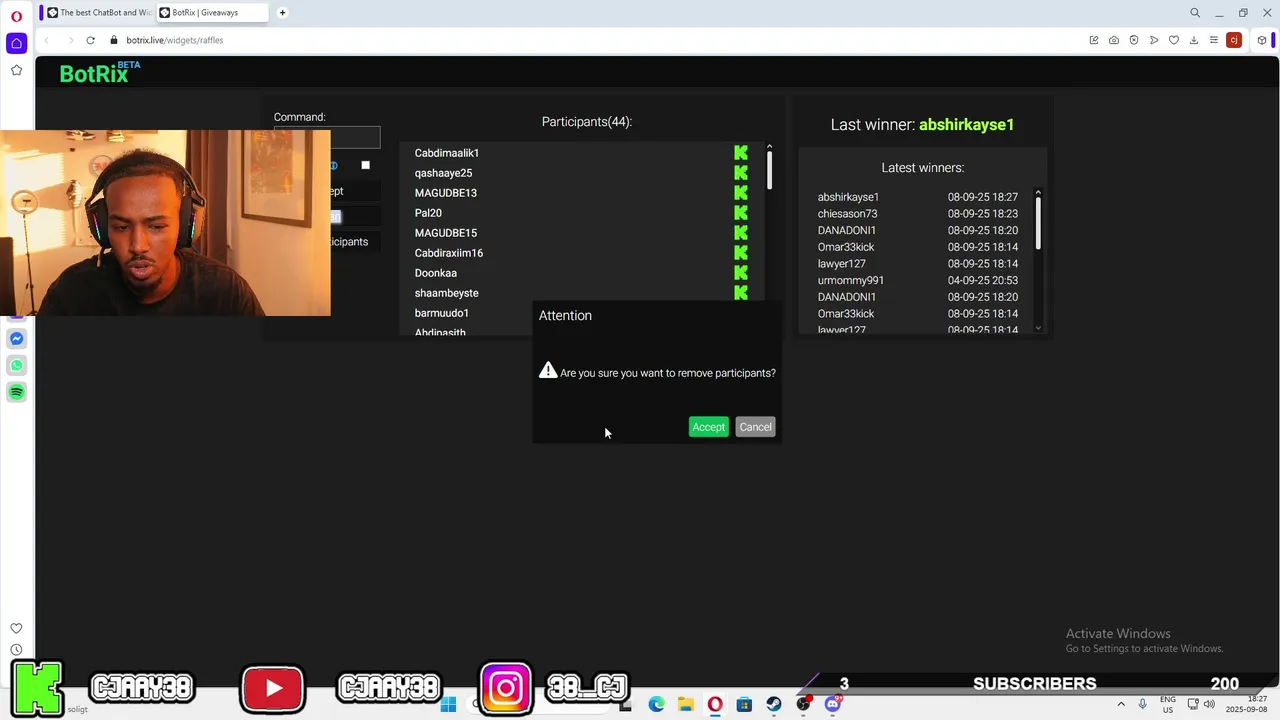The height and width of the screenshot is (720, 1280).
Task: Tick the white checkbox under Command field
Action: 365,165
